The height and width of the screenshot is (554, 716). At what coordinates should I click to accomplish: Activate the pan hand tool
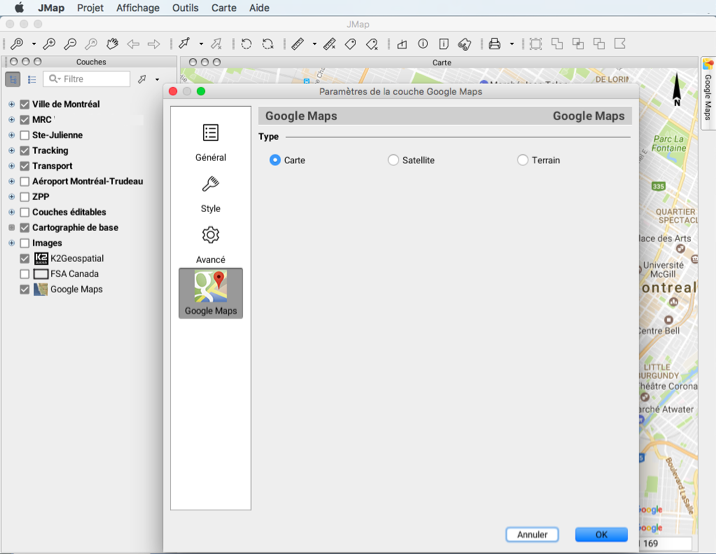112,44
